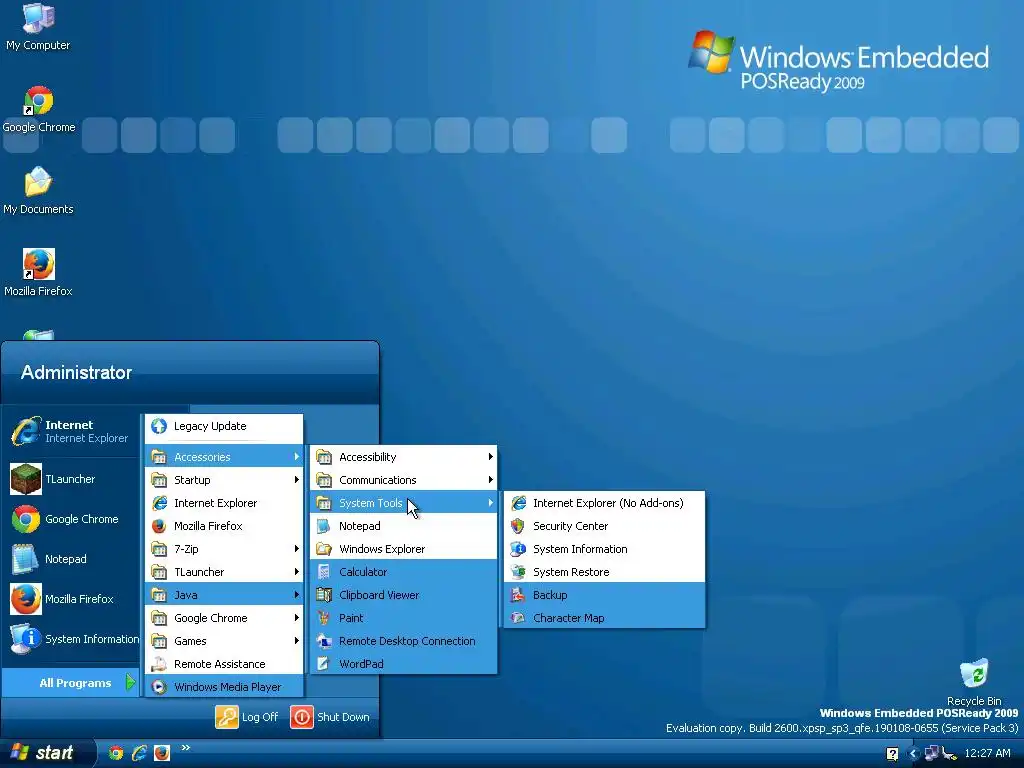Open Remote Assistance program entry
This screenshot has height=768, width=1024.
coord(224,664)
